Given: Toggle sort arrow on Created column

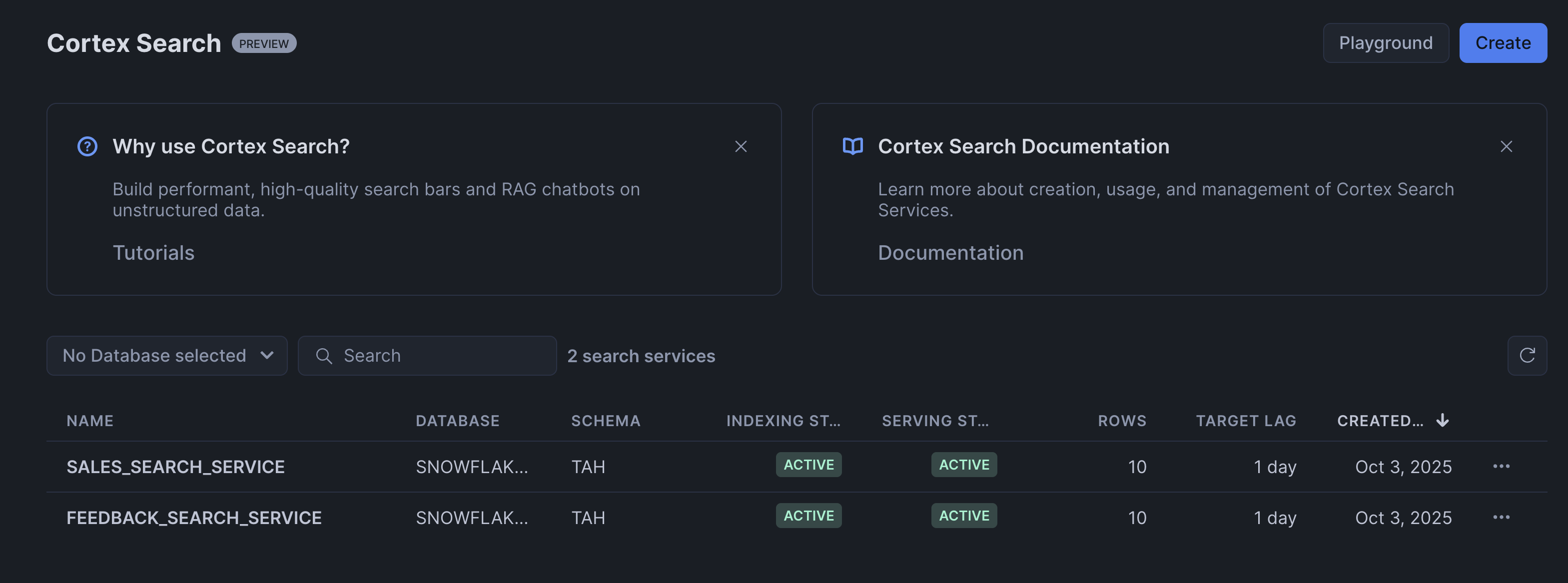Looking at the screenshot, I should point(1443,421).
